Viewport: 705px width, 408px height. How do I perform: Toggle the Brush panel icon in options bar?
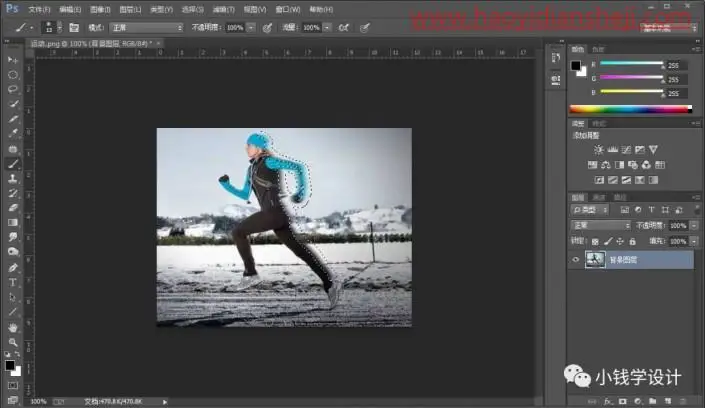(x=74, y=28)
